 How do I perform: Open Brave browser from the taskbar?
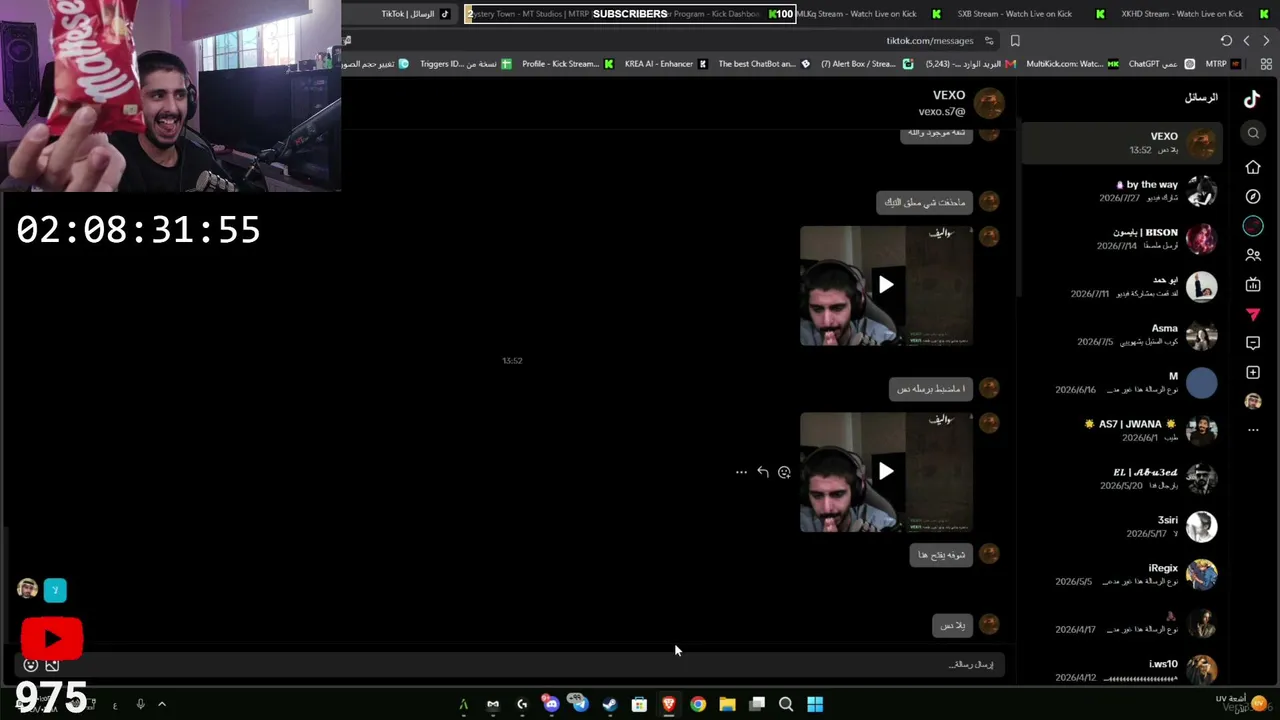(x=669, y=704)
